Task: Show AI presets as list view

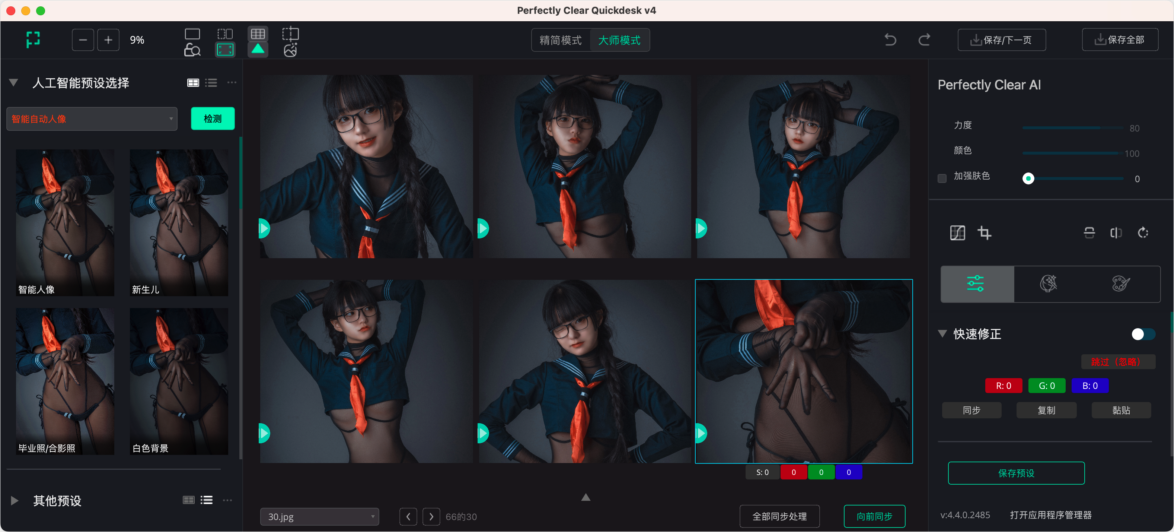Action: pyautogui.click(x=211, y=83)
